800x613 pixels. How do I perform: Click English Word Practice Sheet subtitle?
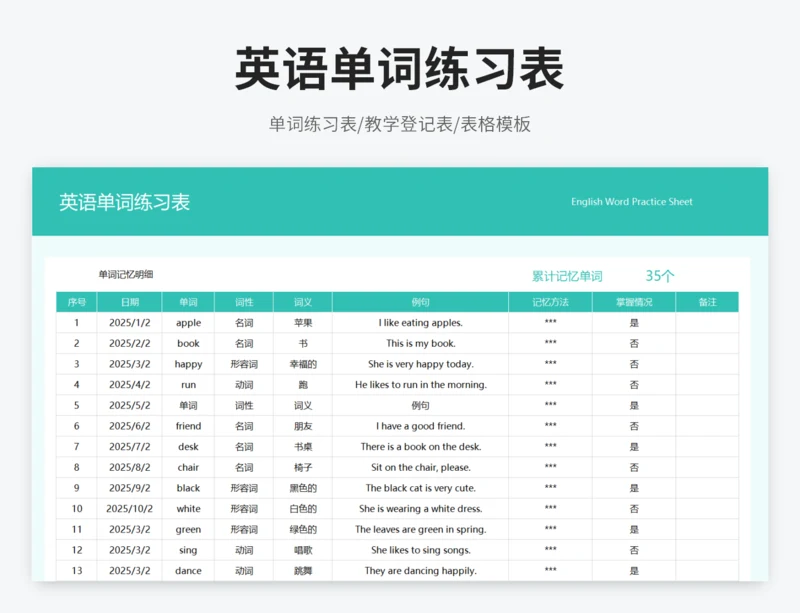632,202
